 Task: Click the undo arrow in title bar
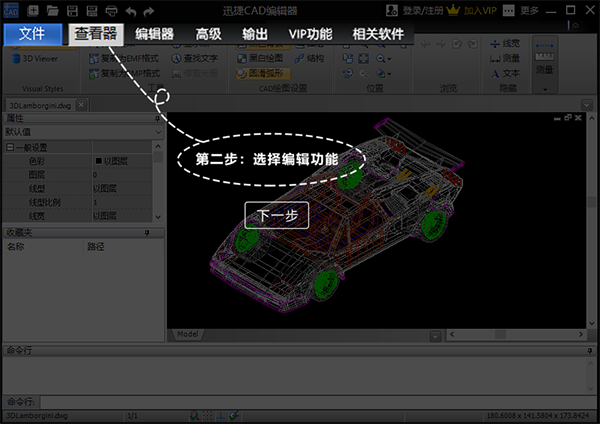131,12
